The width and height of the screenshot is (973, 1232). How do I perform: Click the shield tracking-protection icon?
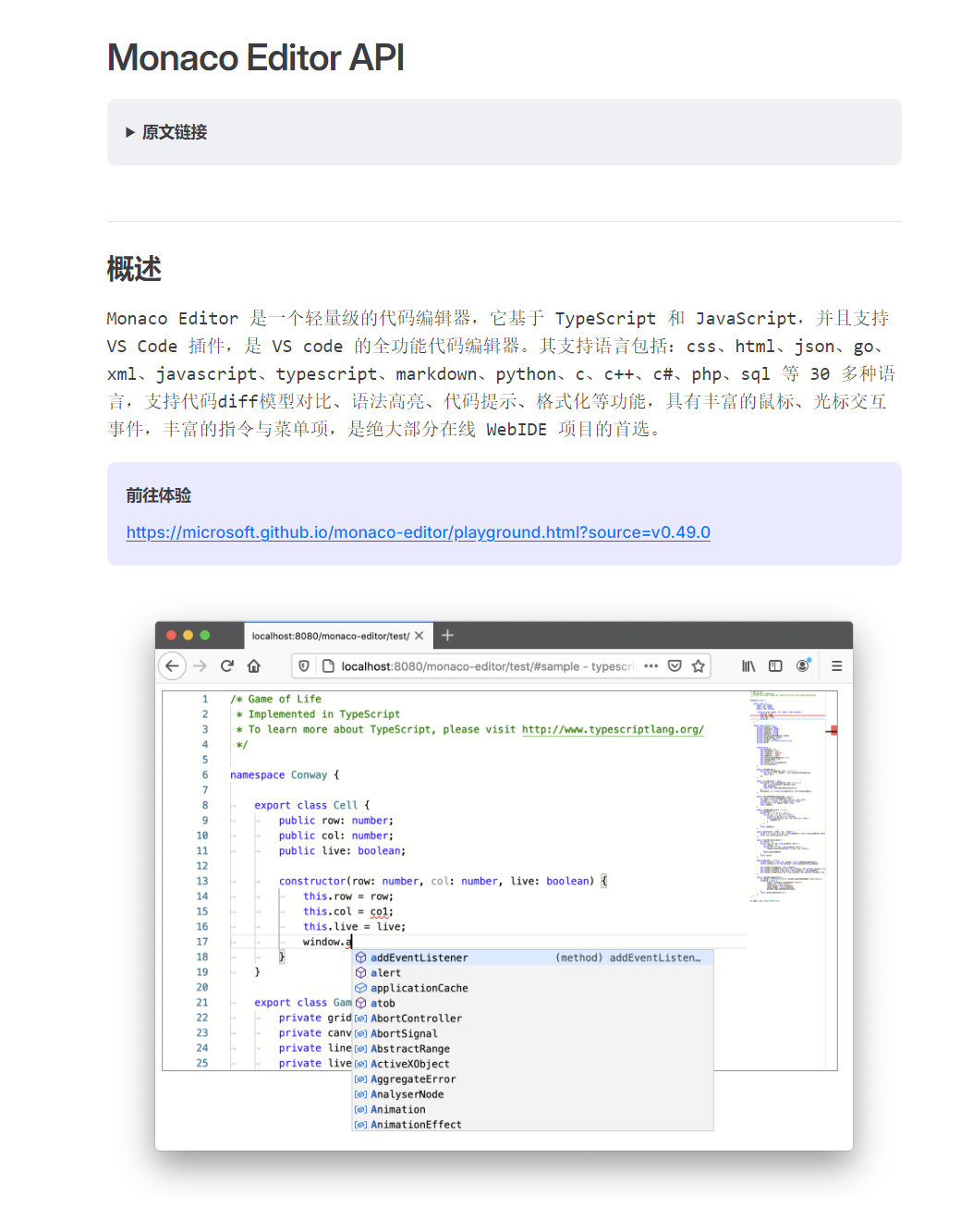[304, 665]
